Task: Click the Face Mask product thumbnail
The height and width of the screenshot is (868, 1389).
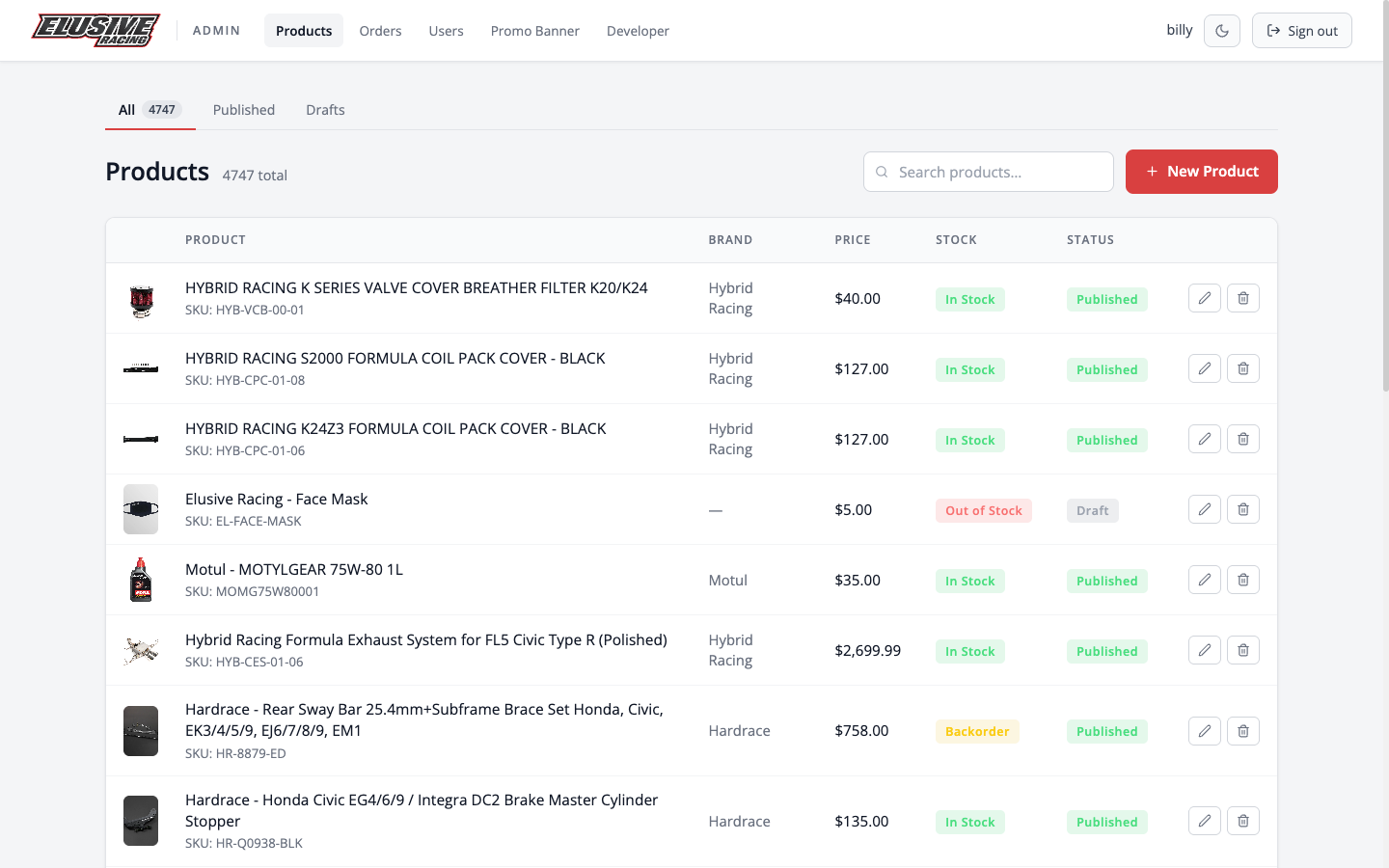Action: [x=141, y=509]
